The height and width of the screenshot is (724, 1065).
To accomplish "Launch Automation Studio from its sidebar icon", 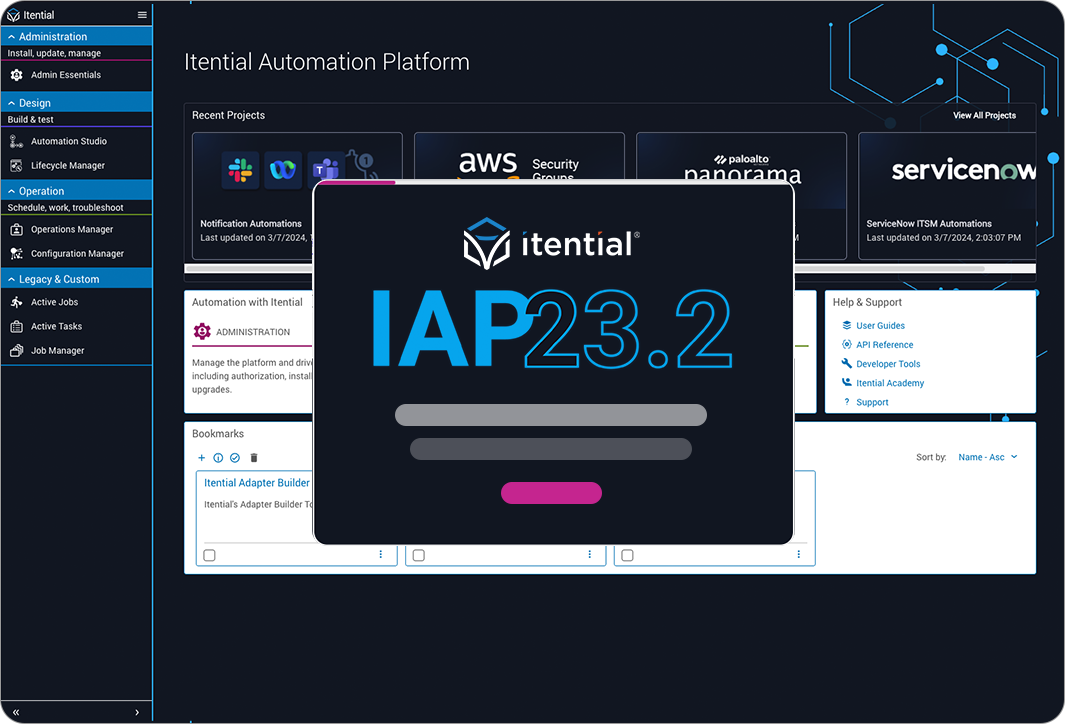I will (16, 141).
